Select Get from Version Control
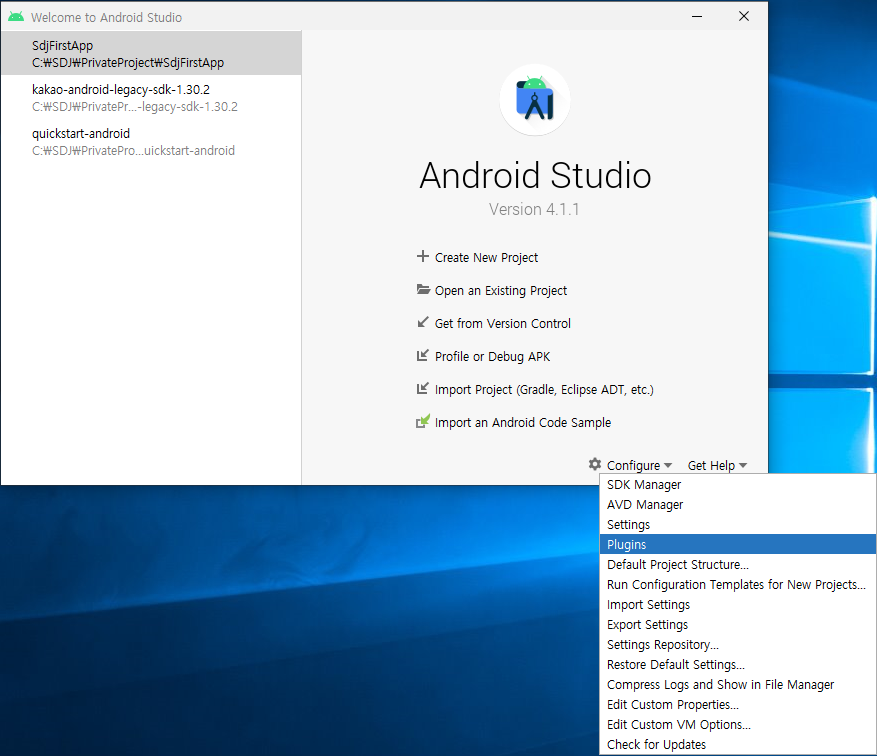Image resolution: width=877 pixels, height=756 pixels. (x=503, y=324)
